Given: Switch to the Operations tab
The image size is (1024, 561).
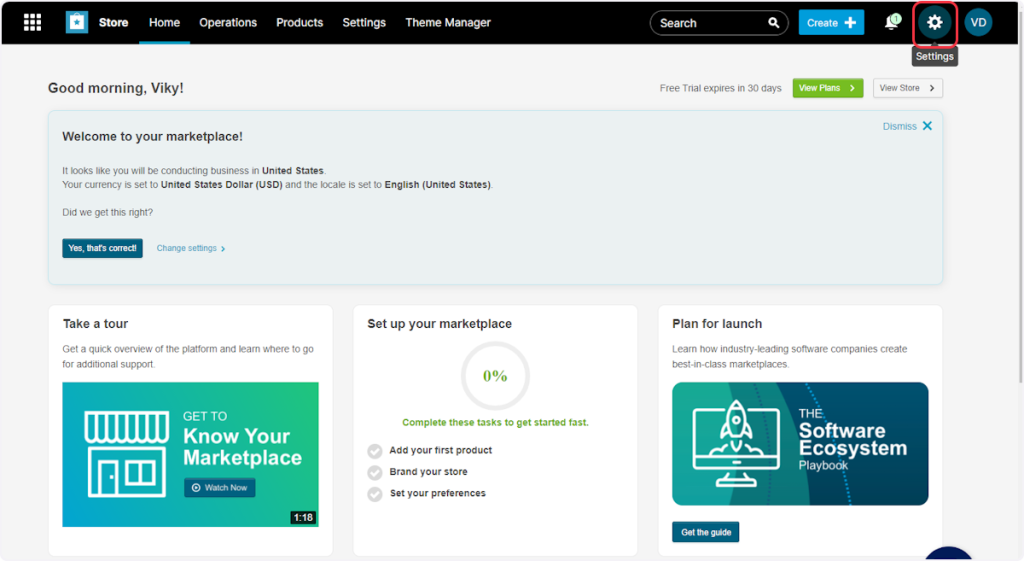Looking at the screenshot, I should click(x=228, y=22).
